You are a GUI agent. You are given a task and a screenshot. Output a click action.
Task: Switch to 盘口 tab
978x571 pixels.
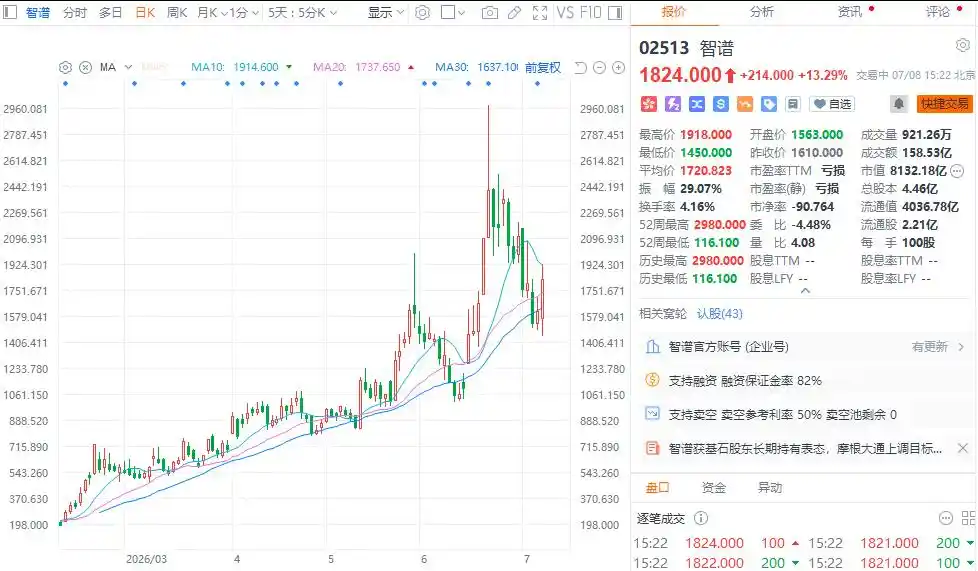point(657,487)
